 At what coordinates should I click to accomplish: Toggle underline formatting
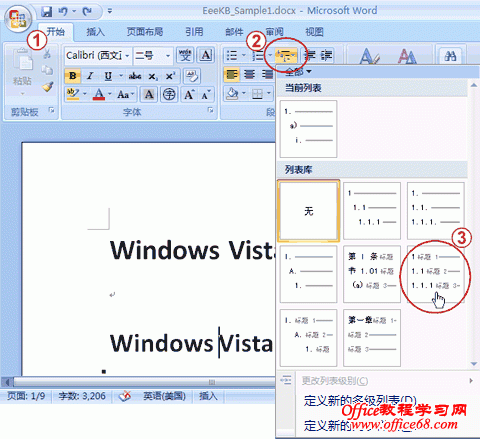pyautogui.click(x=108, y=76)
